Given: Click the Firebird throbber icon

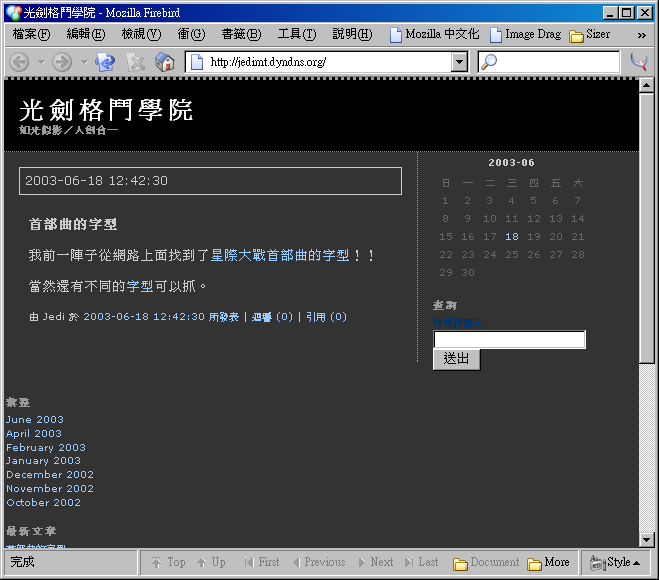Looking at the screenshot, I should click(639, 62).
